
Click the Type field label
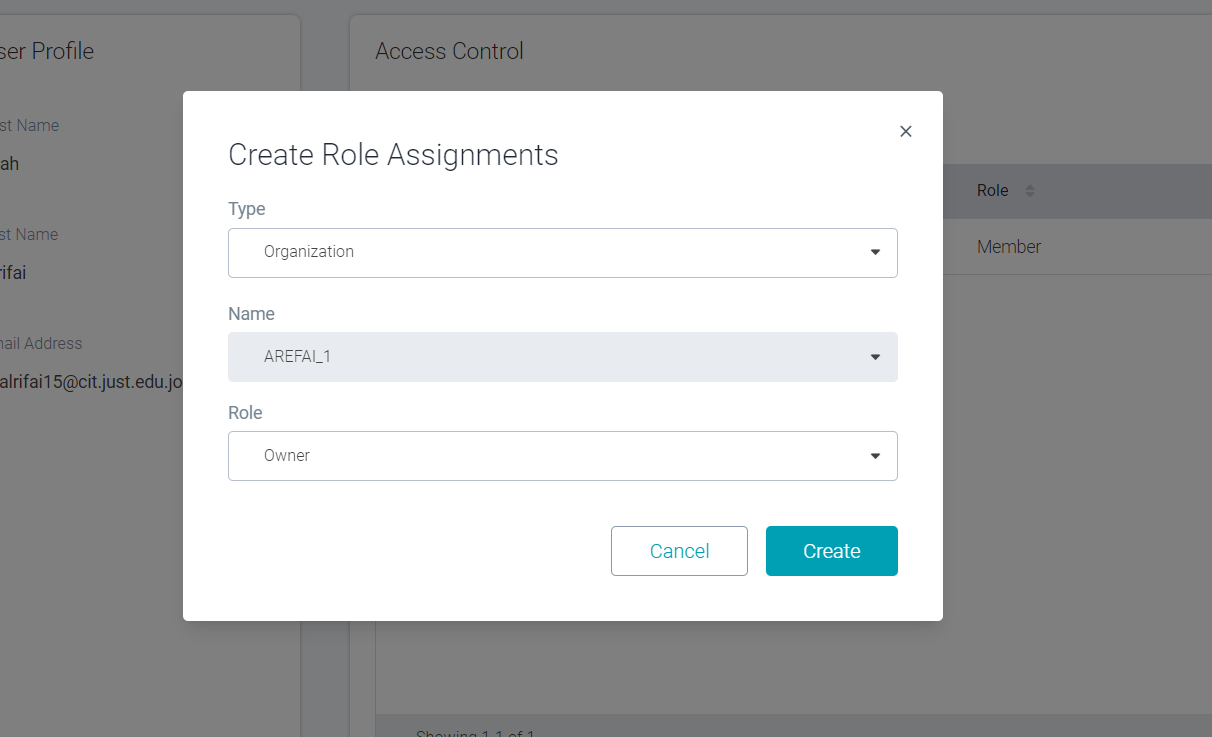pyautogui.click(x=247, y=209)
